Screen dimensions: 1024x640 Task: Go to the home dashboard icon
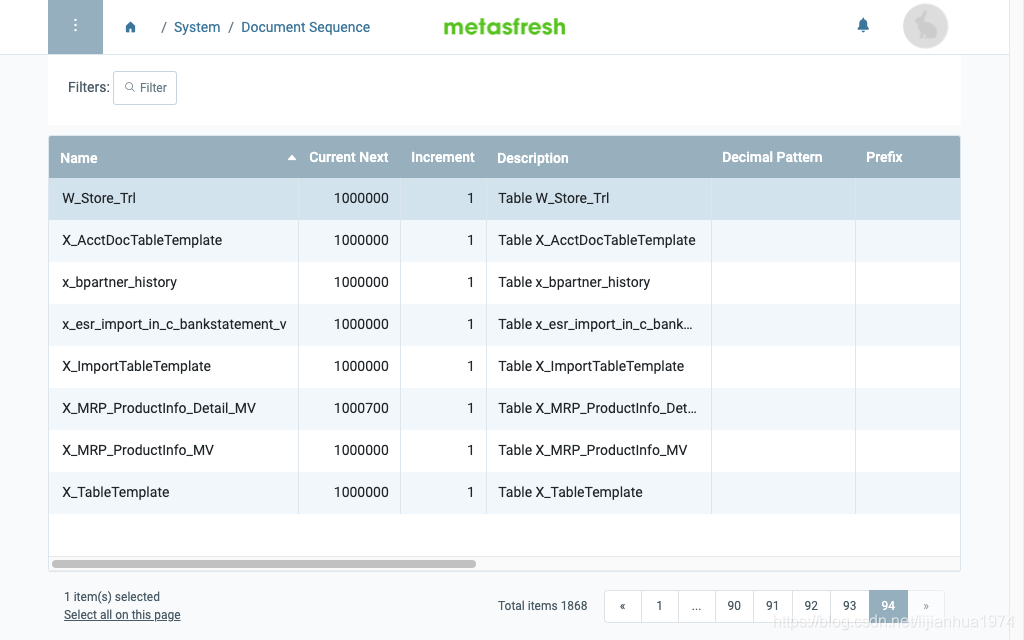[x=131, y=27]
